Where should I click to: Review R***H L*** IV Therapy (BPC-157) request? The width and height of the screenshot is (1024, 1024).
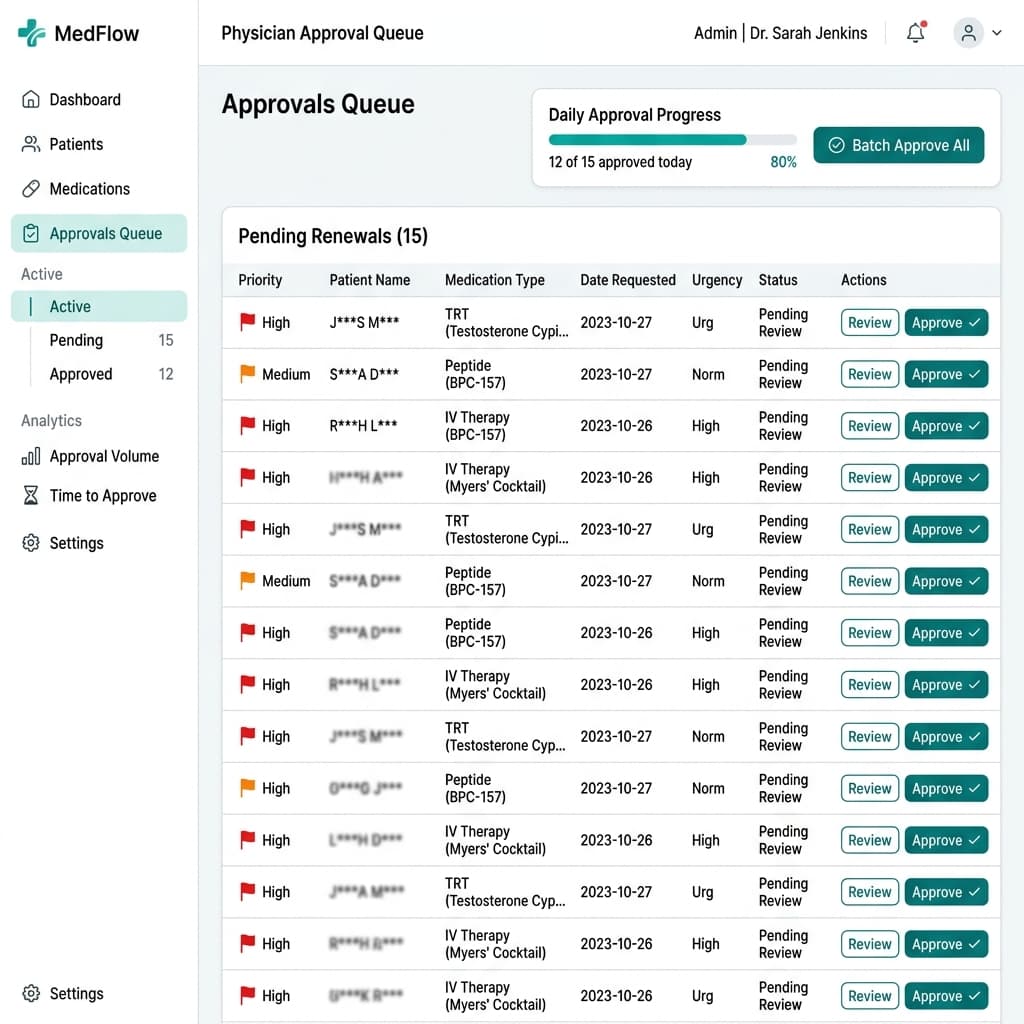[x=869, y=426]
